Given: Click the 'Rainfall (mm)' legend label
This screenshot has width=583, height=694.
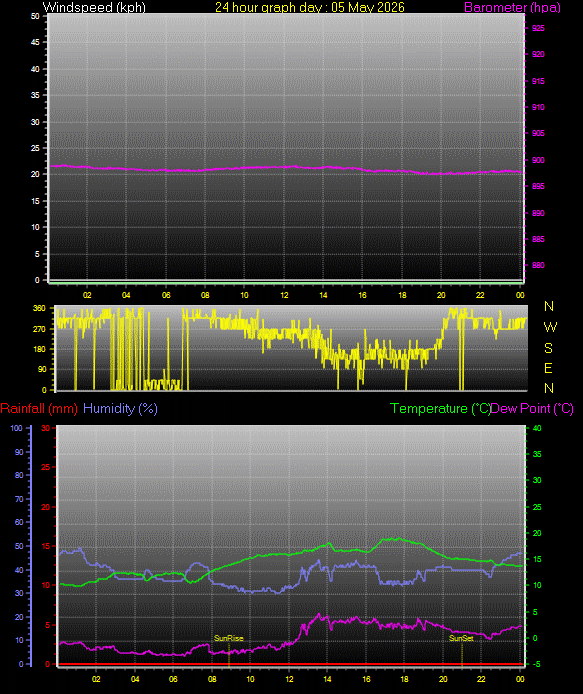Looking at the screenshot, I should point(39,408).
